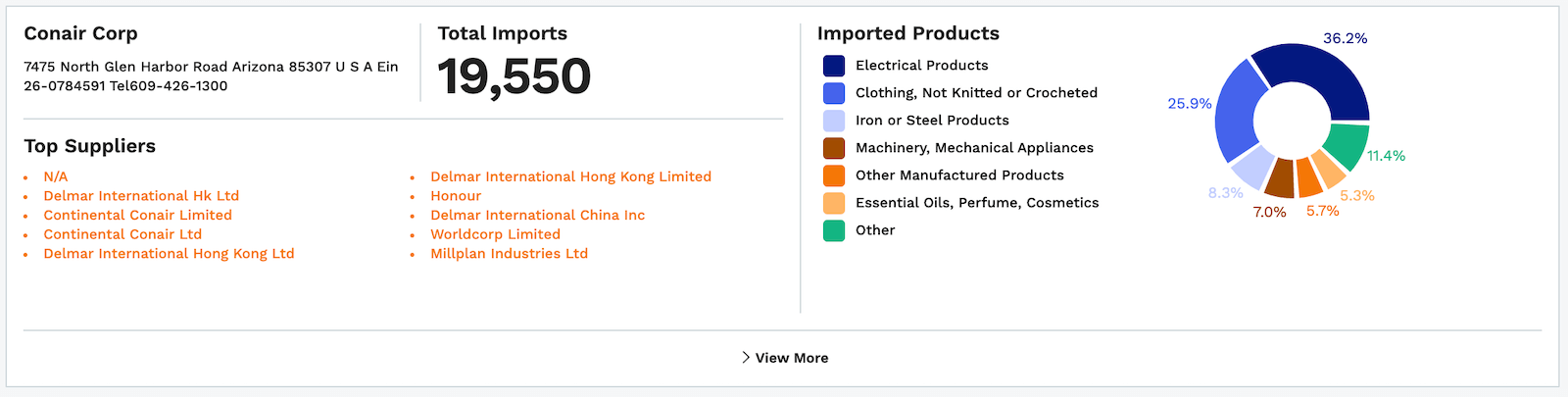Image resolution: width=1568 pixels, height=397 pixels.
Task: Select Delmar International Hong Kong Ltd
Action: point(169,253)
